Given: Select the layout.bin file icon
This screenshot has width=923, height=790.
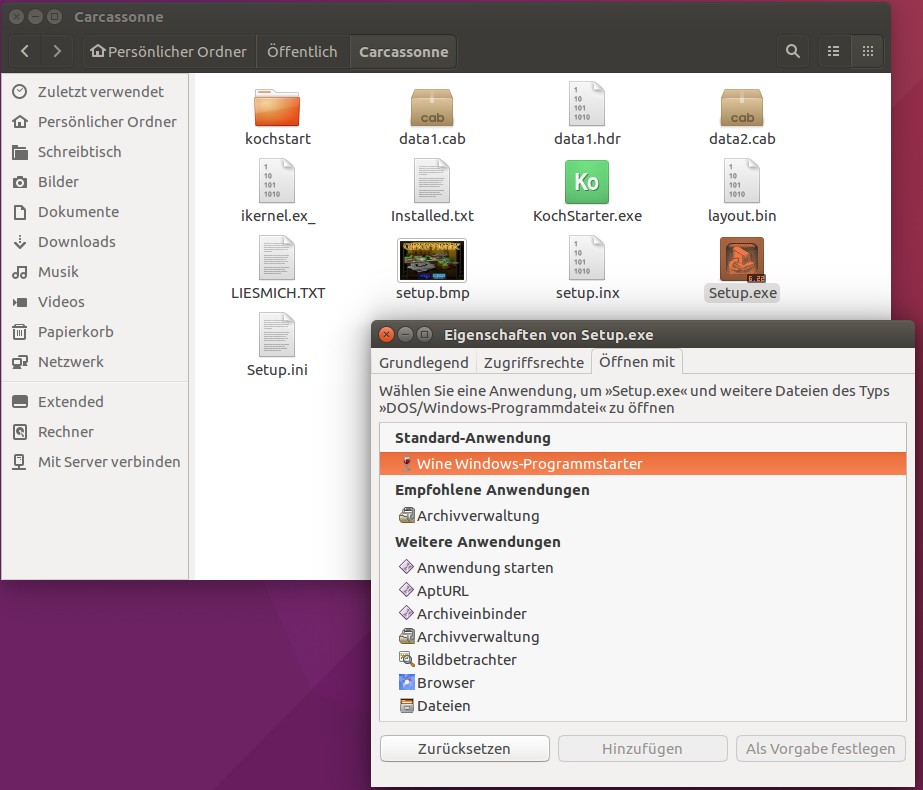Looking at the screenshot, I should coord(742,181).
